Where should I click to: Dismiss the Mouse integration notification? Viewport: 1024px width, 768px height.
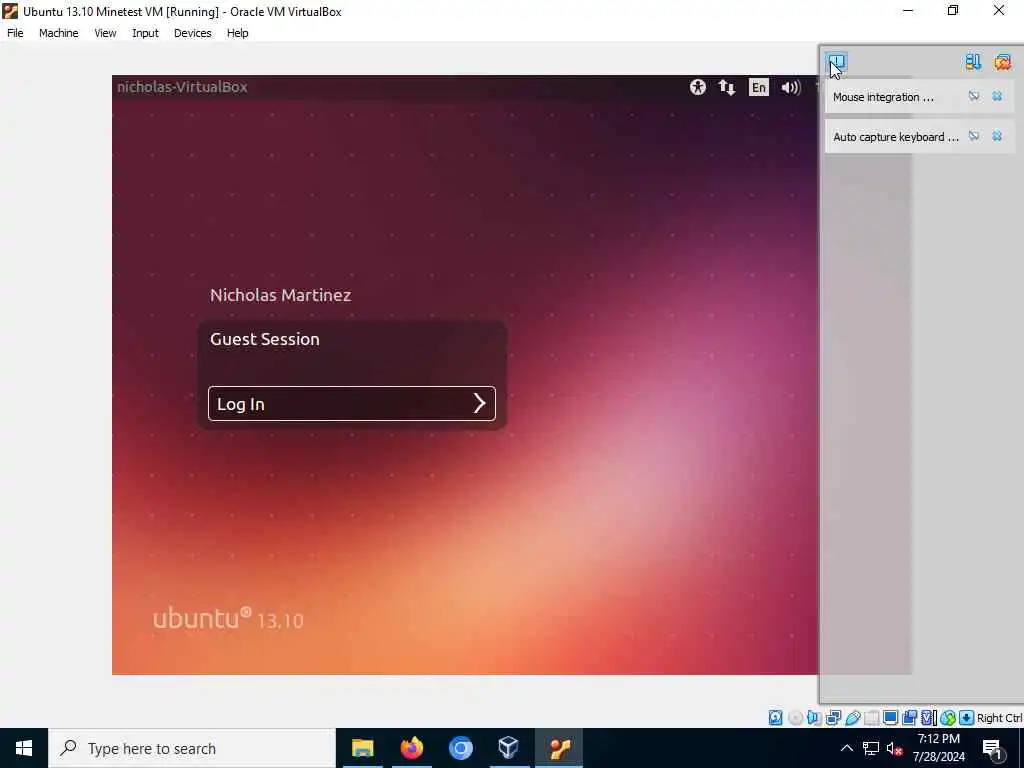[x=997, y=97]
